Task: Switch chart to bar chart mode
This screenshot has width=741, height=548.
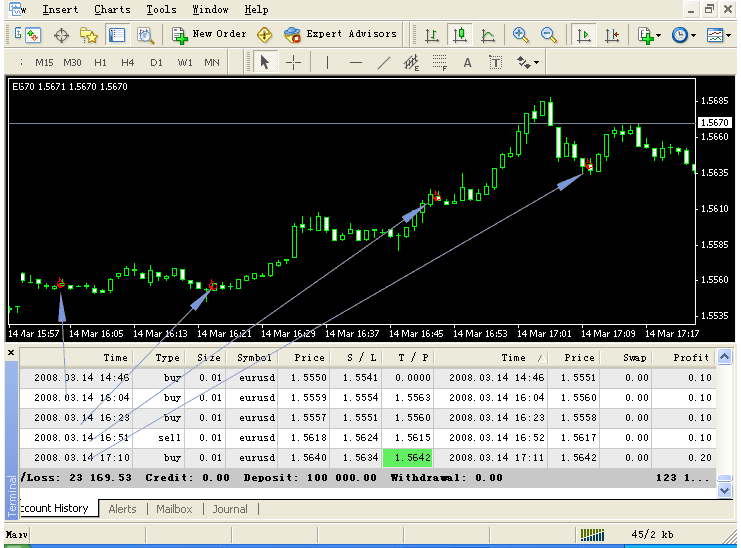Action: (x=432, y=34)
